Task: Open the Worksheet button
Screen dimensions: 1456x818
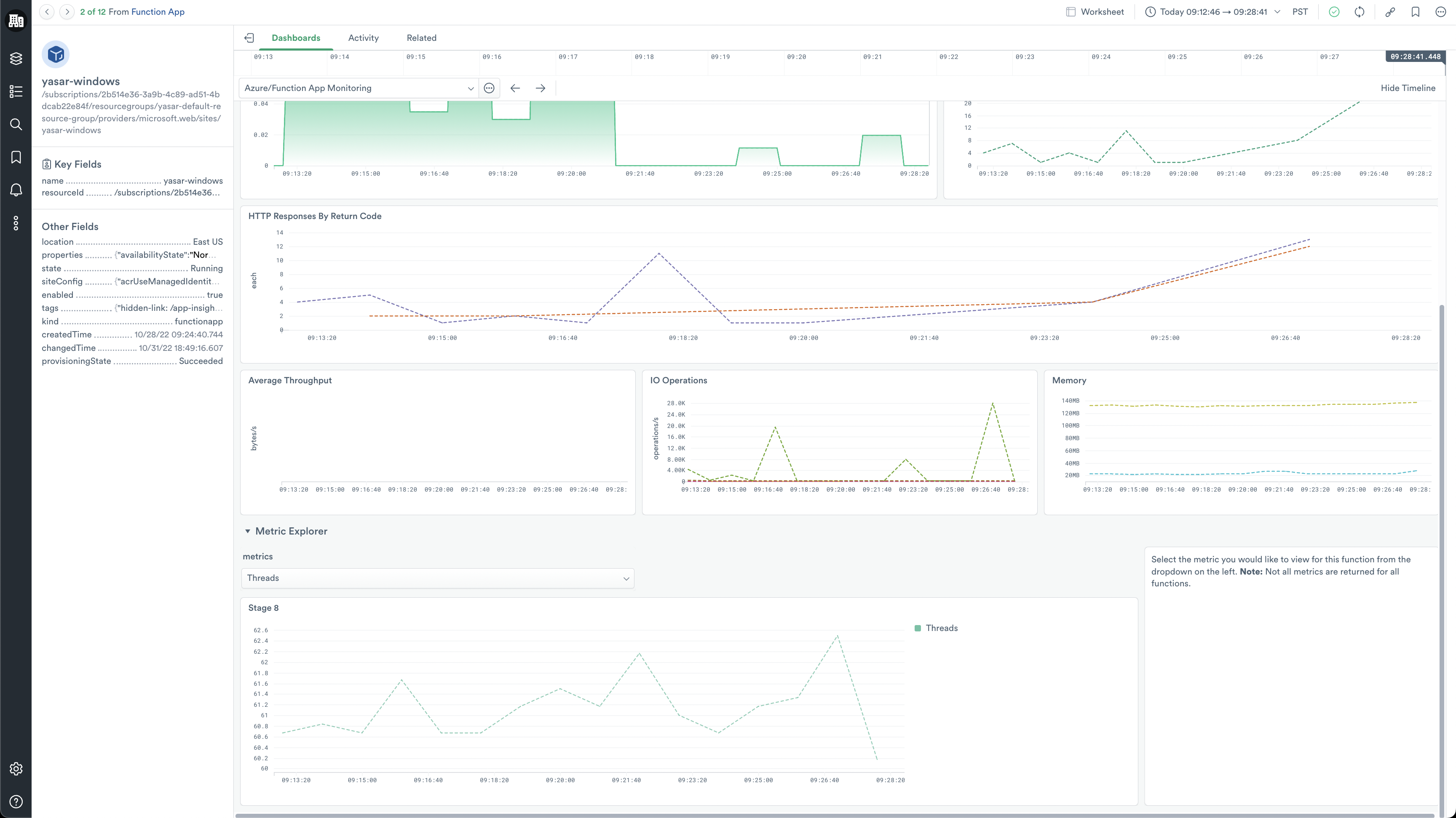Action: click(1095, 12)
